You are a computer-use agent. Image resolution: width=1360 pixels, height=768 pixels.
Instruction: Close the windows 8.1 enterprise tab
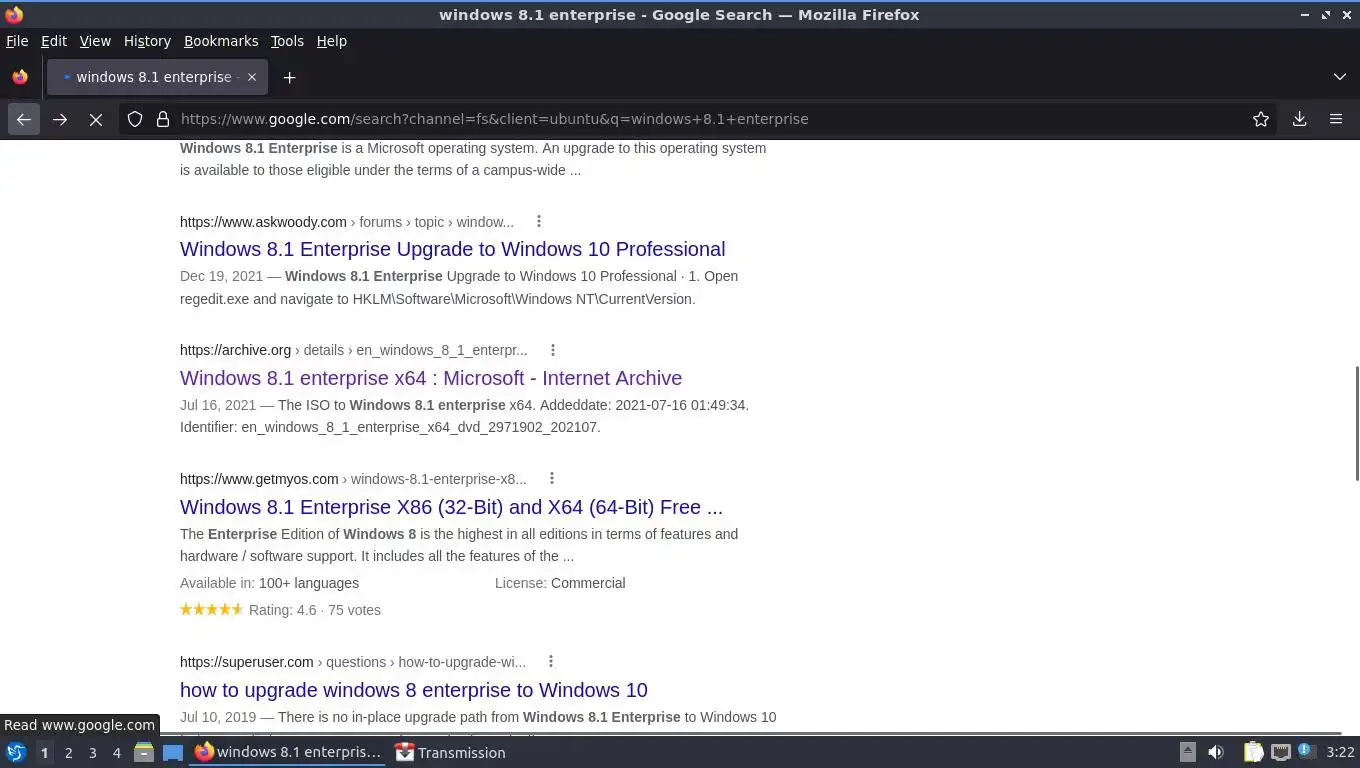tap(252, 77)
